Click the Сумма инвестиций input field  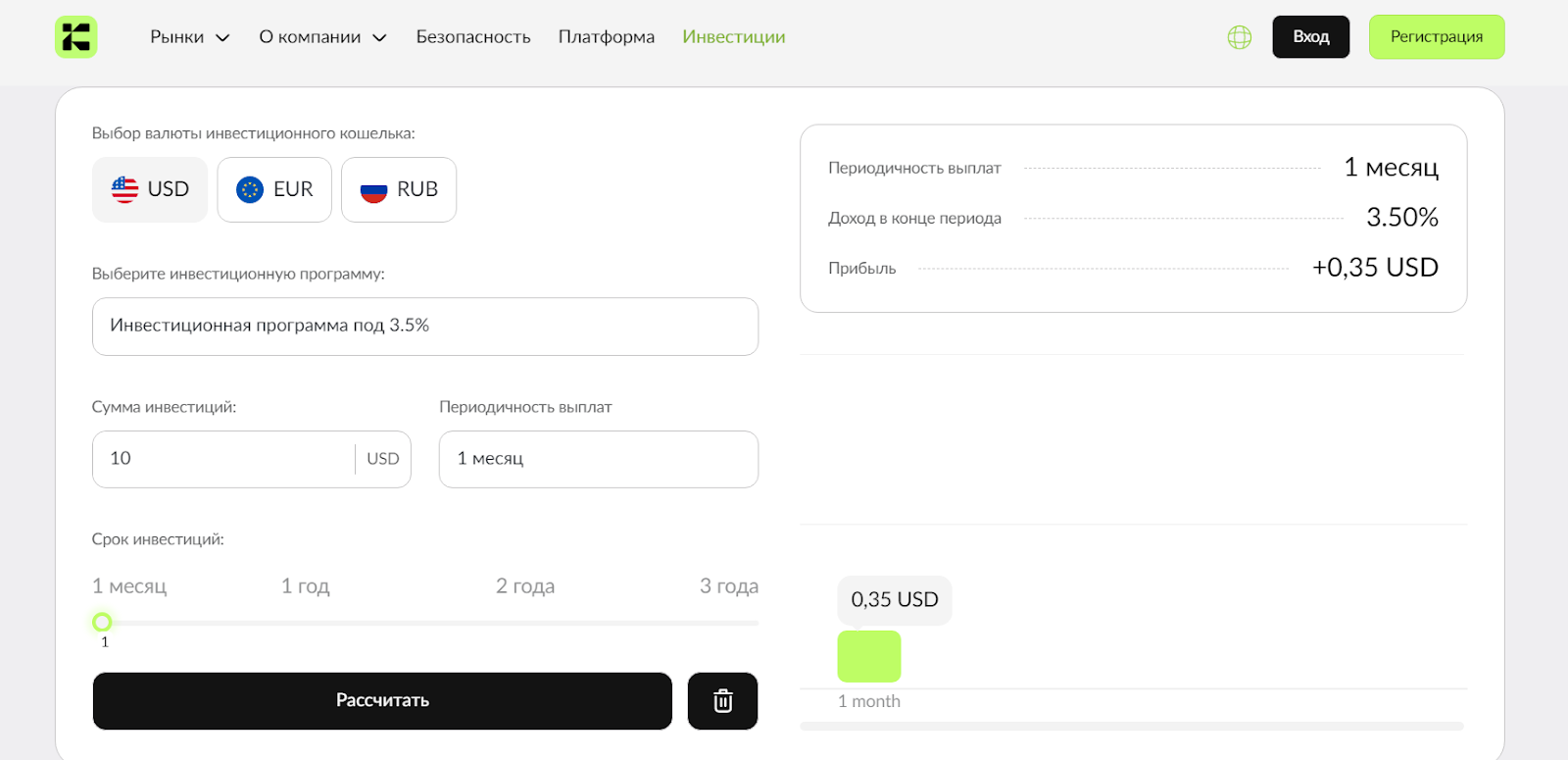[x=223, y=459]
